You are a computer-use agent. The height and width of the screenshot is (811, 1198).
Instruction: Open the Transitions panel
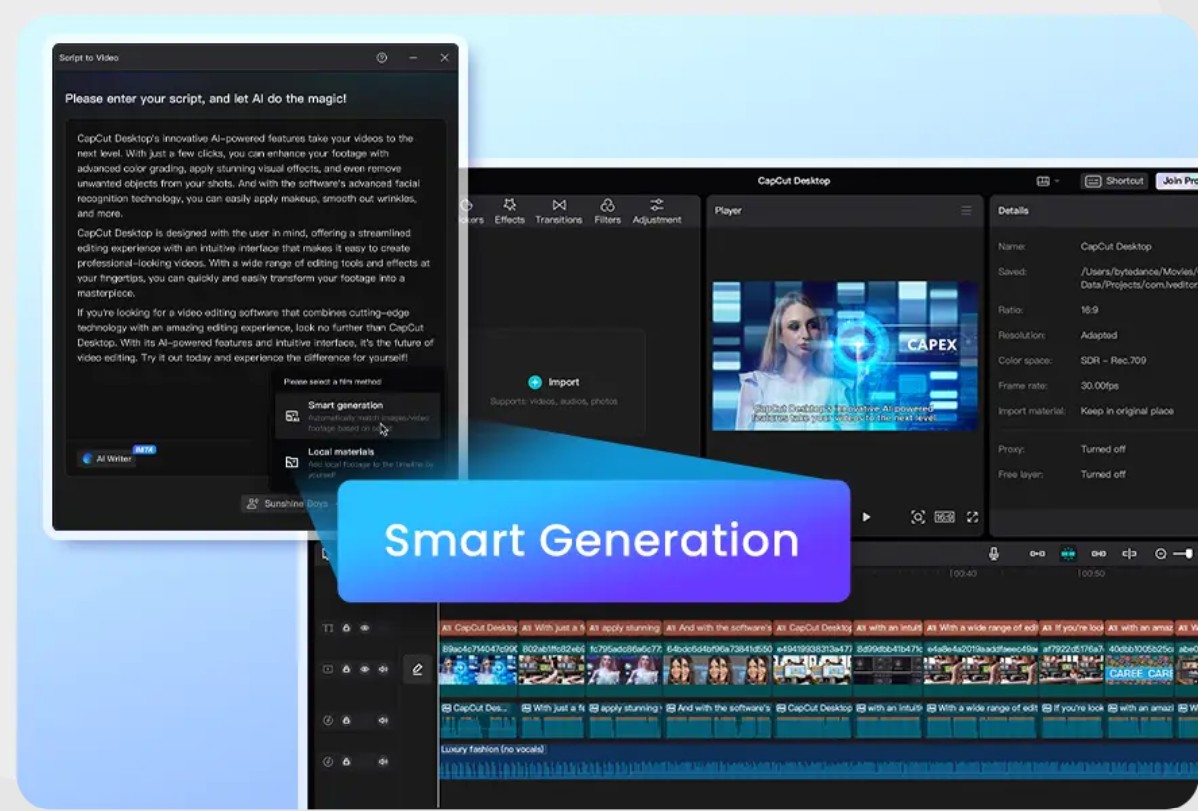point(559,211)
